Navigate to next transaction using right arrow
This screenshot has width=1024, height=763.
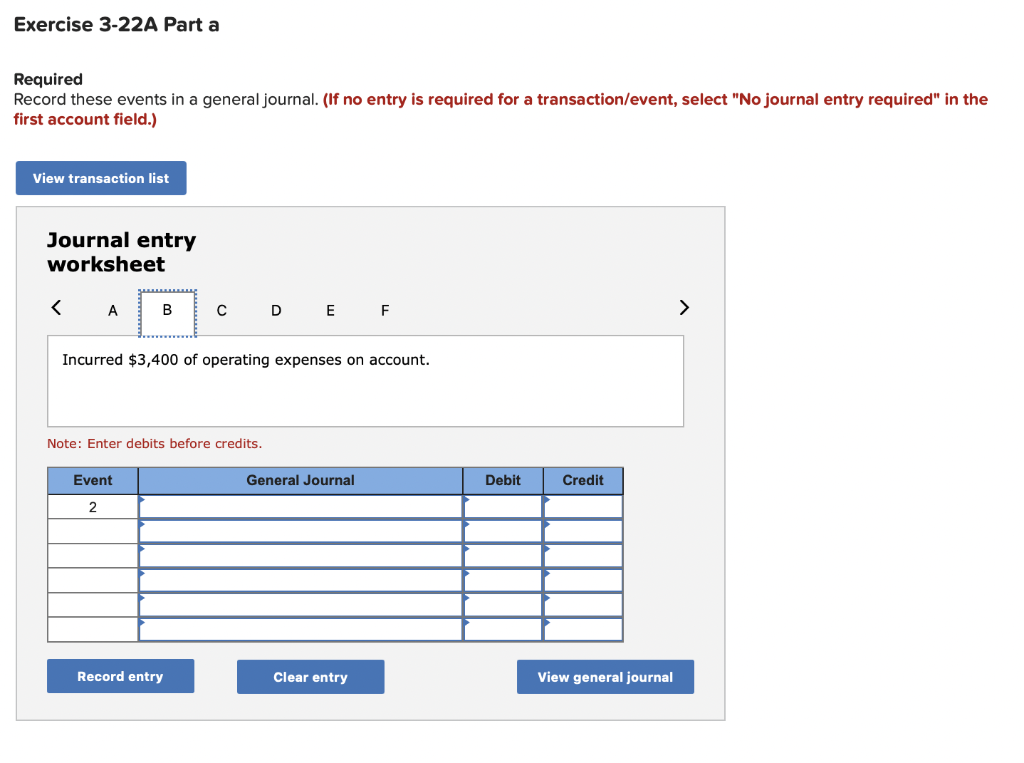click(x=684, y=308)
